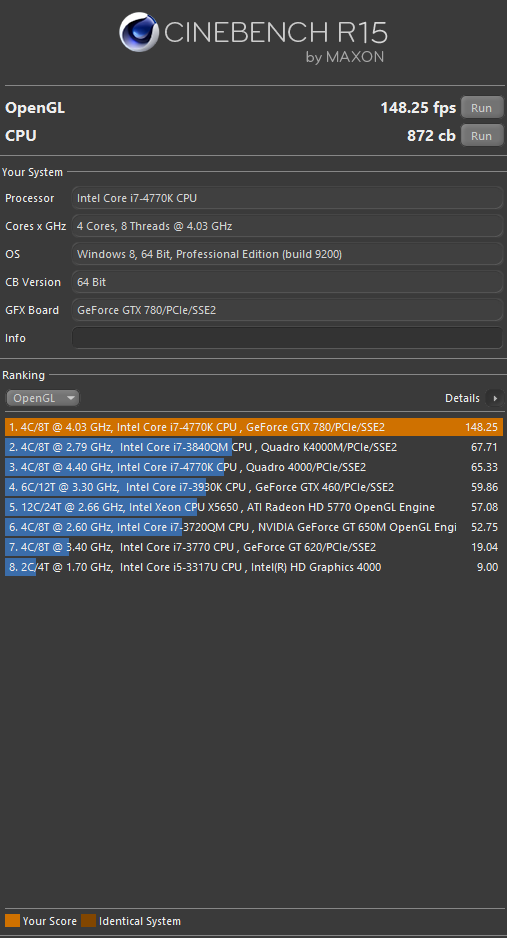The height and width of the screenshot is (938, 507).
Task: Click the OS field showing Windows 8
Action: pos(287,254)
